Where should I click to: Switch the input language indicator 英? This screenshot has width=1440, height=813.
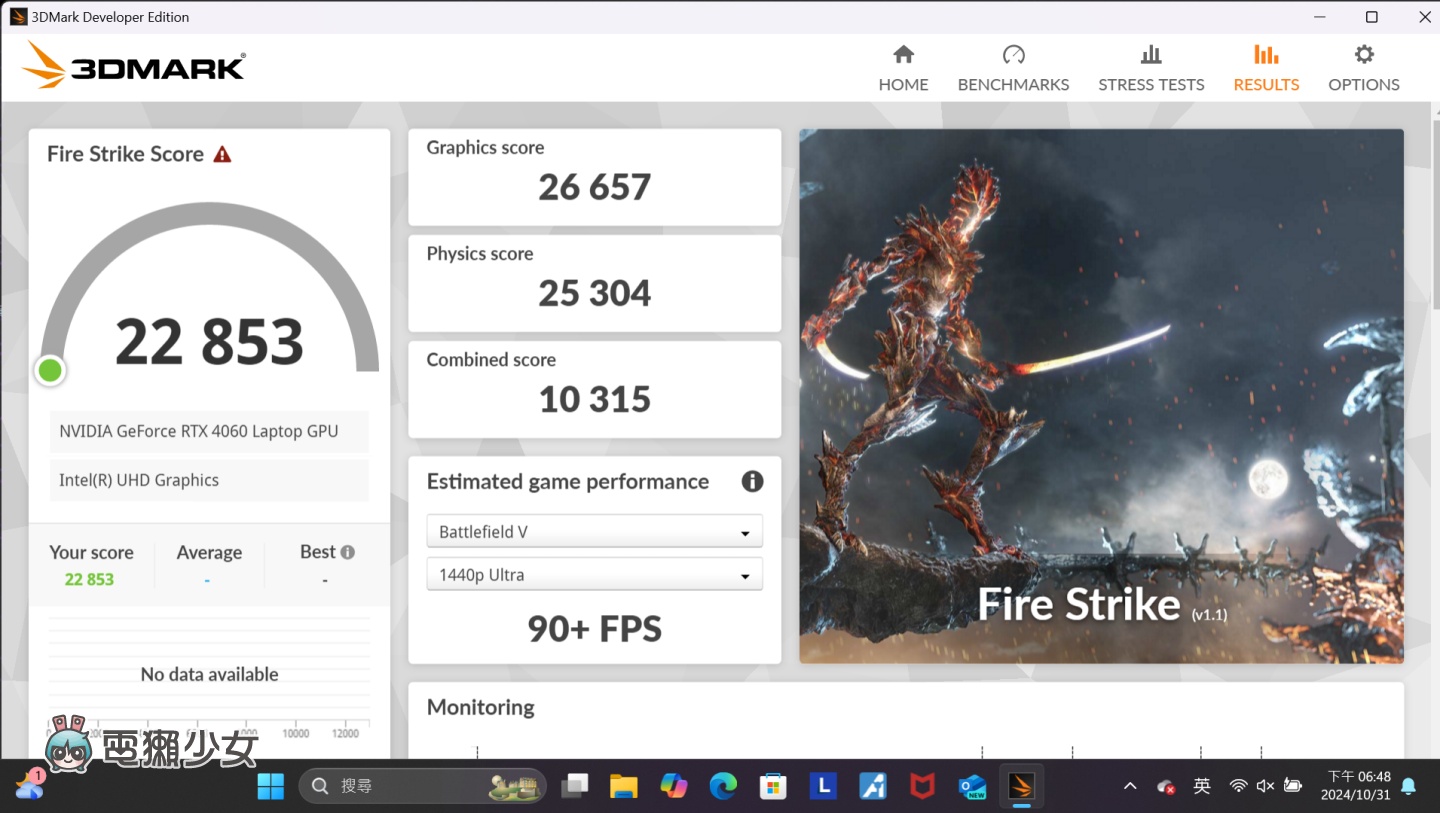pyautogui.click(x=1202, y=786)
